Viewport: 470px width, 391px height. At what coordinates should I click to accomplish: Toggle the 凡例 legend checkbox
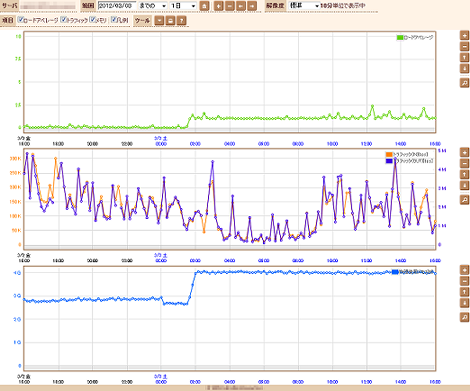pos(114,20)
